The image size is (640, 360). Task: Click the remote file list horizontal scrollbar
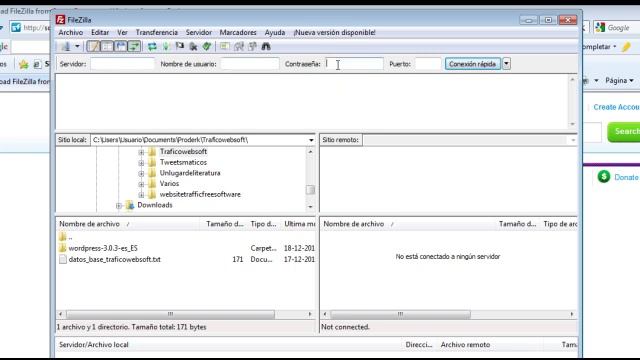(x=400, y=314)
